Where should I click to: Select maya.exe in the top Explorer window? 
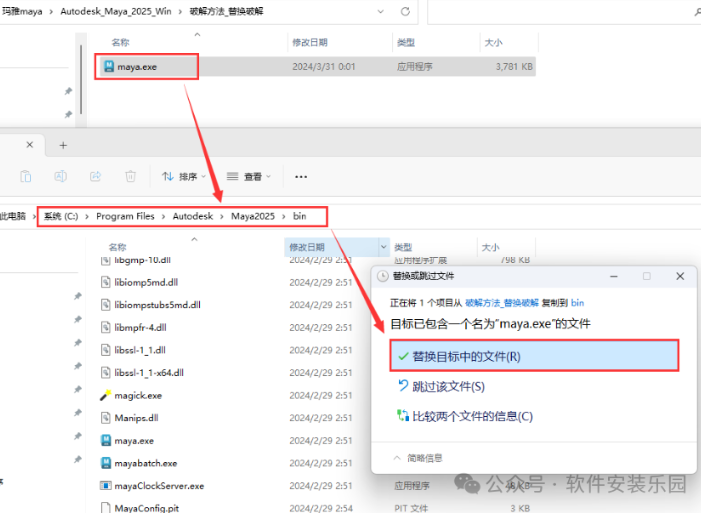point(136,67)
